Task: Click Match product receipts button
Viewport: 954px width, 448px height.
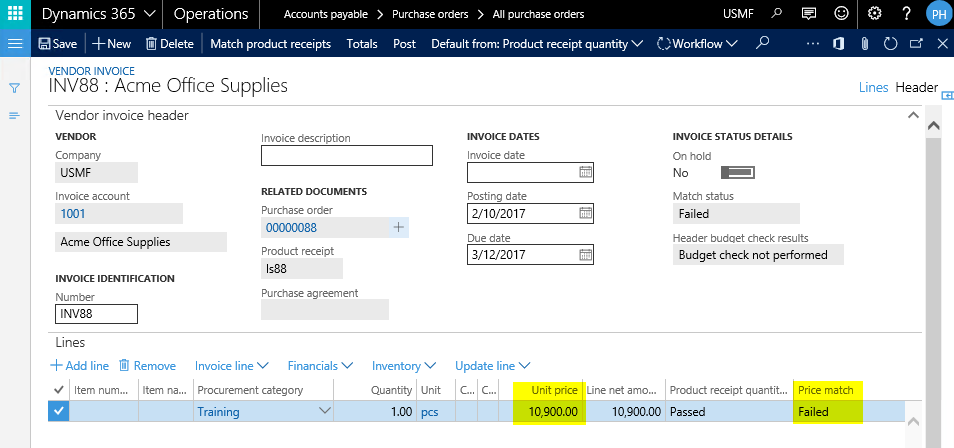Action: point(270,44)
